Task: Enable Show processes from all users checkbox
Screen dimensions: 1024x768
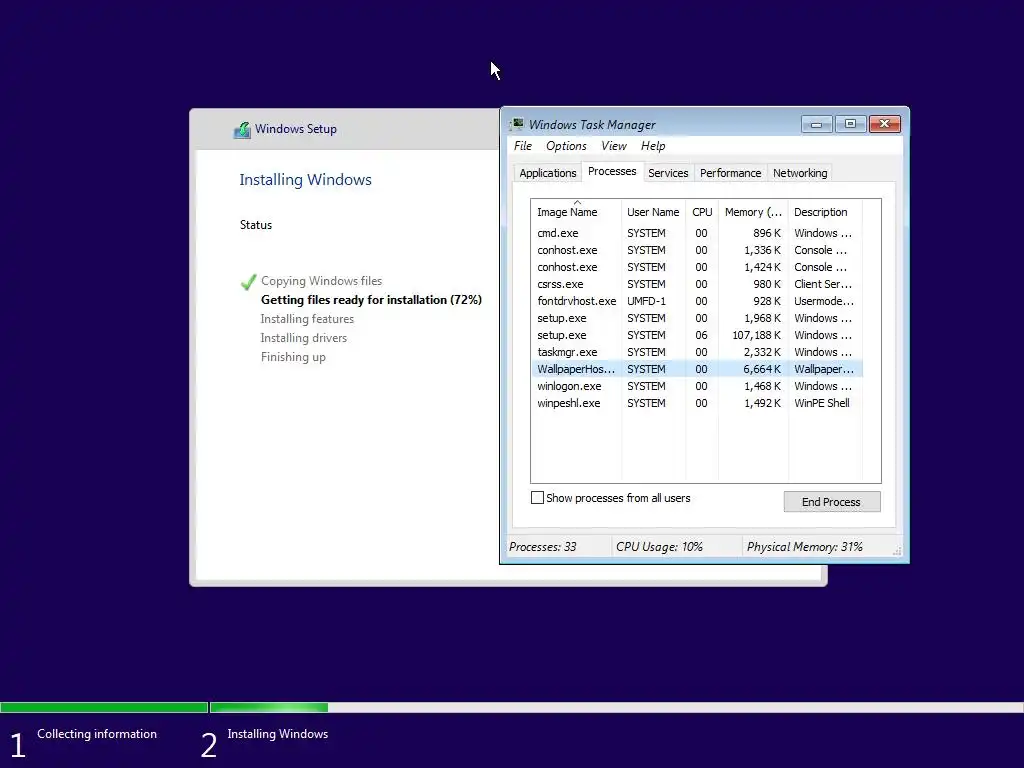Action: [x=537, y=498]
